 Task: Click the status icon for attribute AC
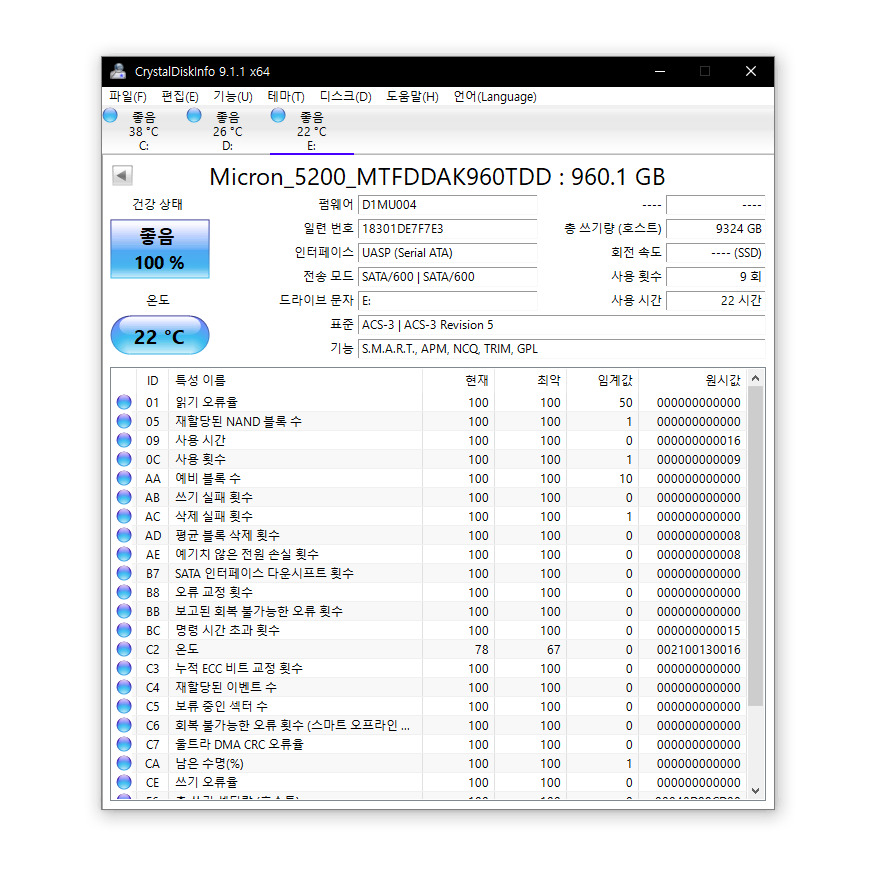click(x=124, y=516)
